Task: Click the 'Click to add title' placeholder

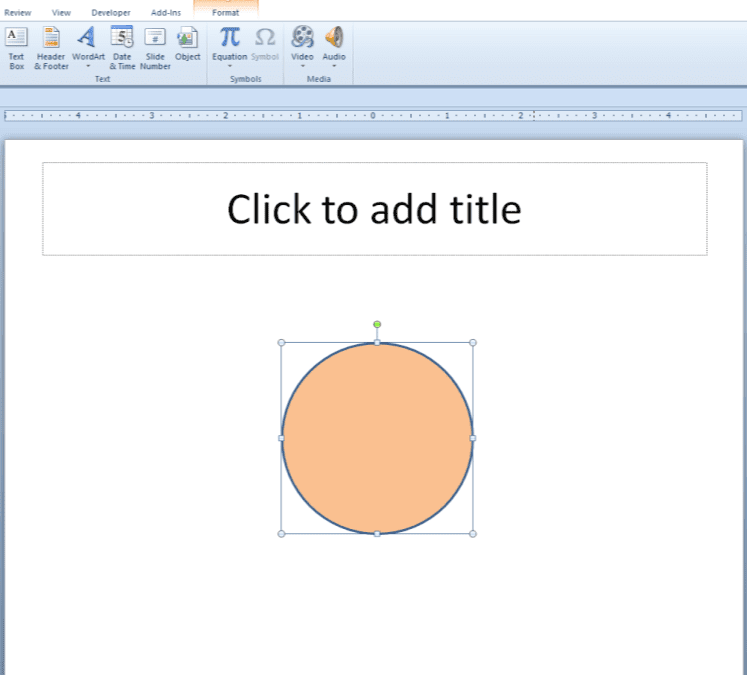Action: click(374, 210)
